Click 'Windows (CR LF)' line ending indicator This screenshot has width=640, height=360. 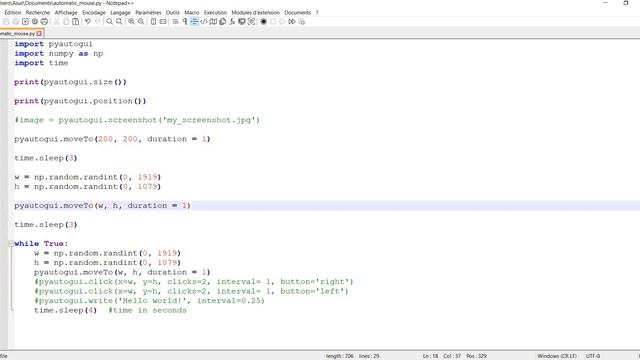(x=557, y=356)
